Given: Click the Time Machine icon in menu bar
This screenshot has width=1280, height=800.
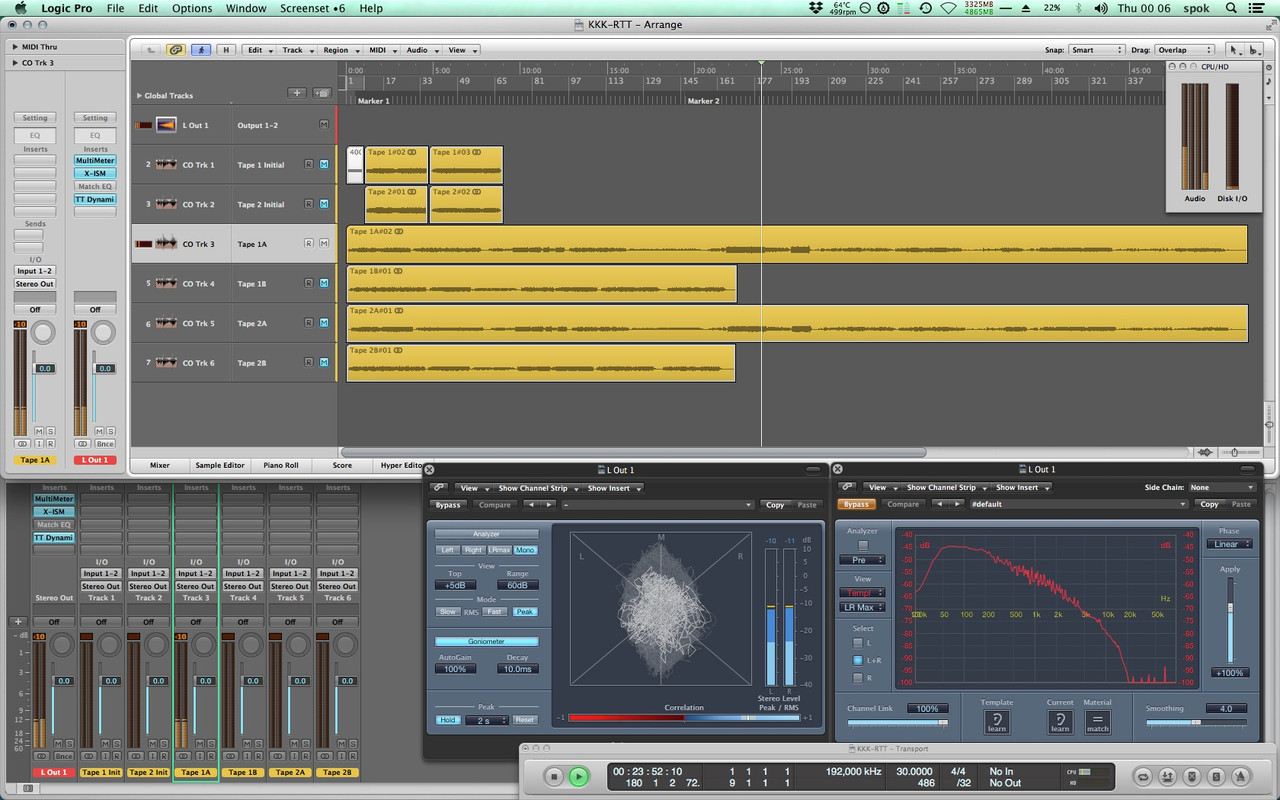Looking at the screenshot, I should coord(926,8).
